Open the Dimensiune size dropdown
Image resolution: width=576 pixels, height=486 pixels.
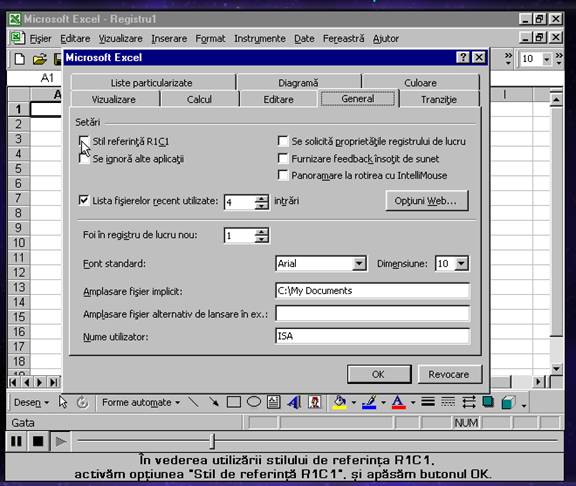point(461,263)
